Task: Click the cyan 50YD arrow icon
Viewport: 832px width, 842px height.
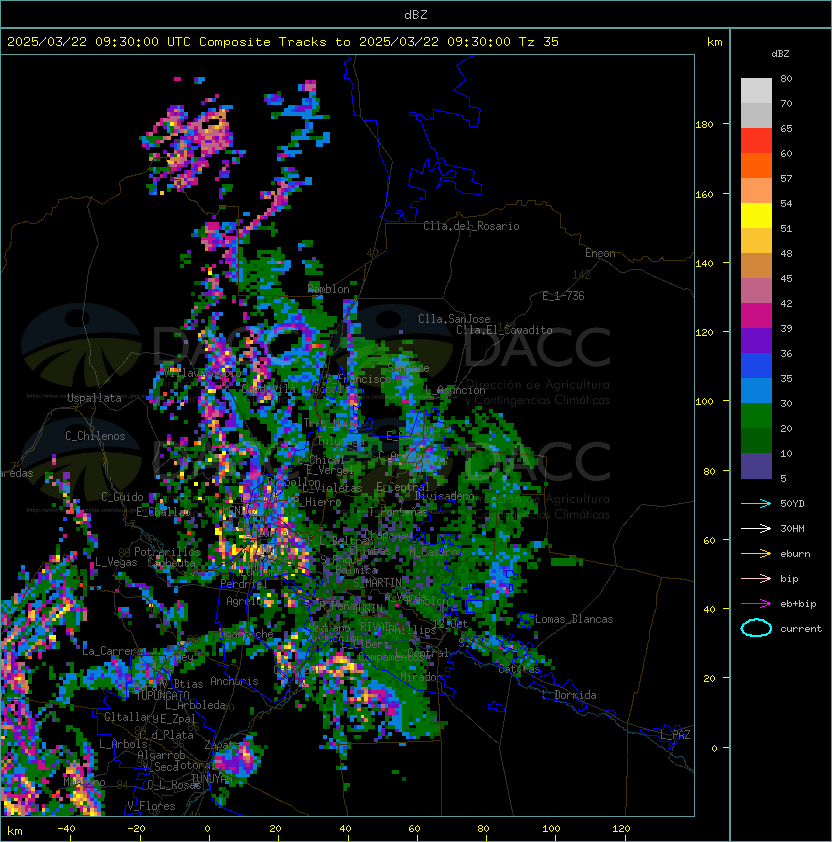Action: pos(756,503)
